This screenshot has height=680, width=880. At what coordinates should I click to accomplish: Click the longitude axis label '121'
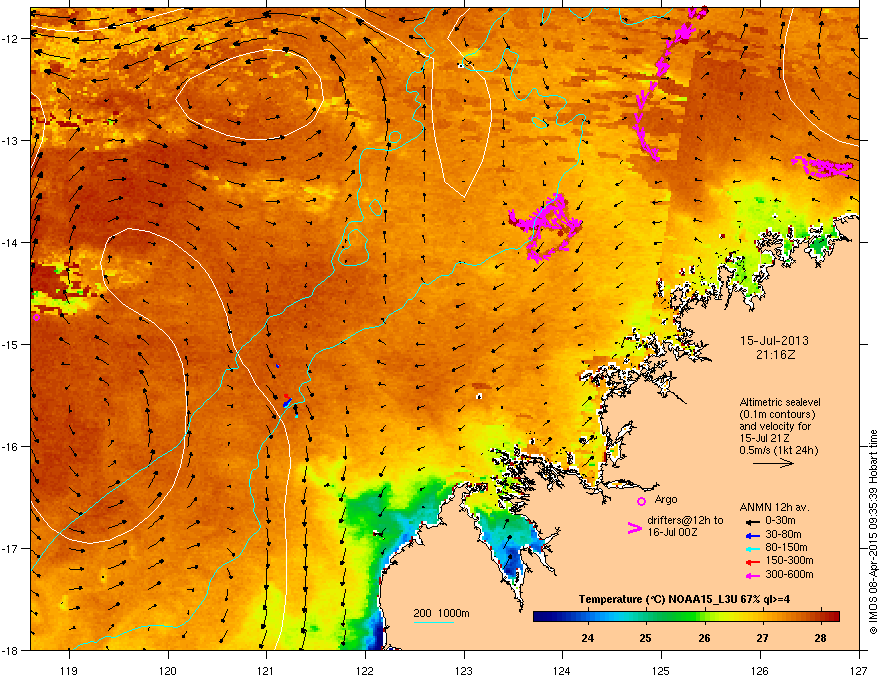[x=266, y=671]
